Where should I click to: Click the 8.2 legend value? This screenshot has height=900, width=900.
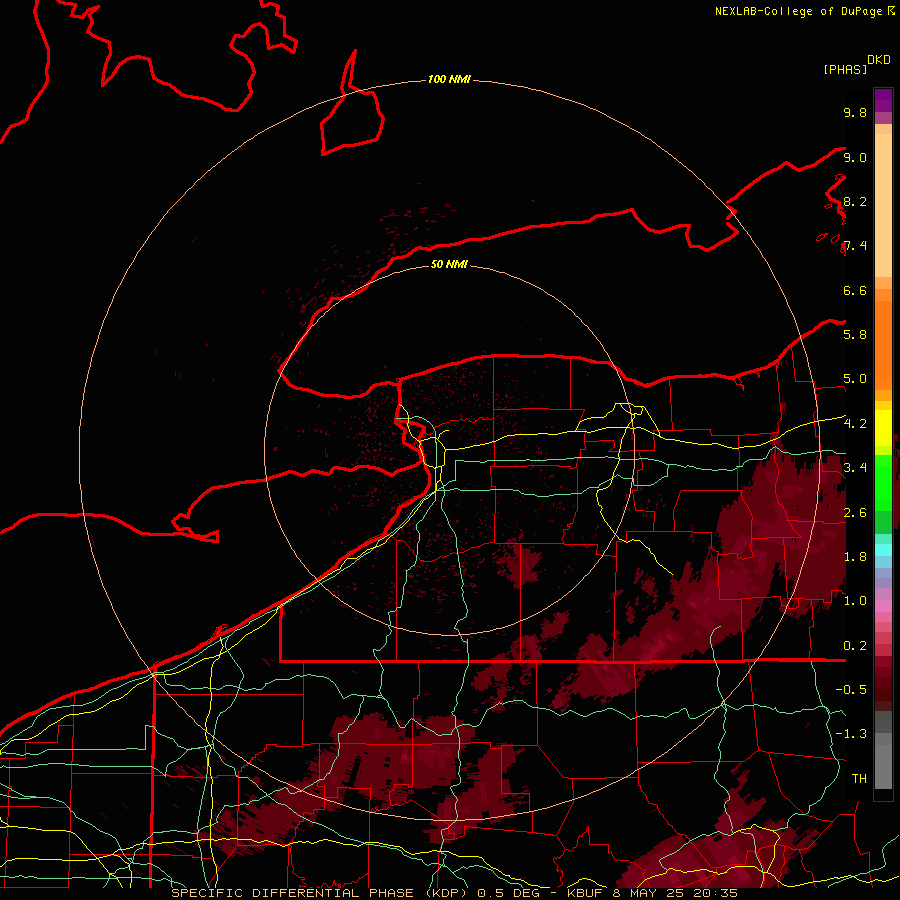pyautogui.click(x=855, y=201)
